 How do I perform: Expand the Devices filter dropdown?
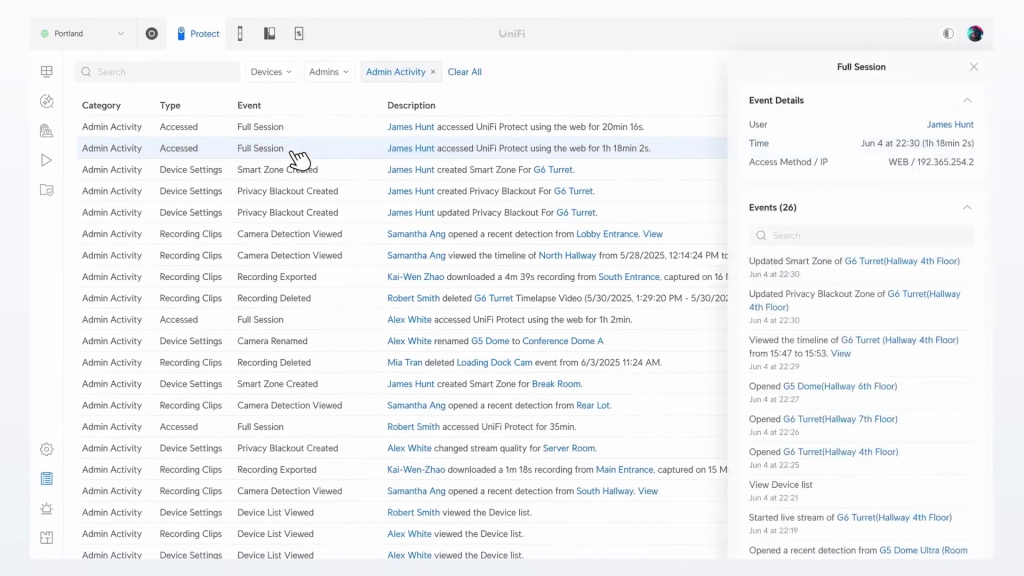[x=271, y=72]
